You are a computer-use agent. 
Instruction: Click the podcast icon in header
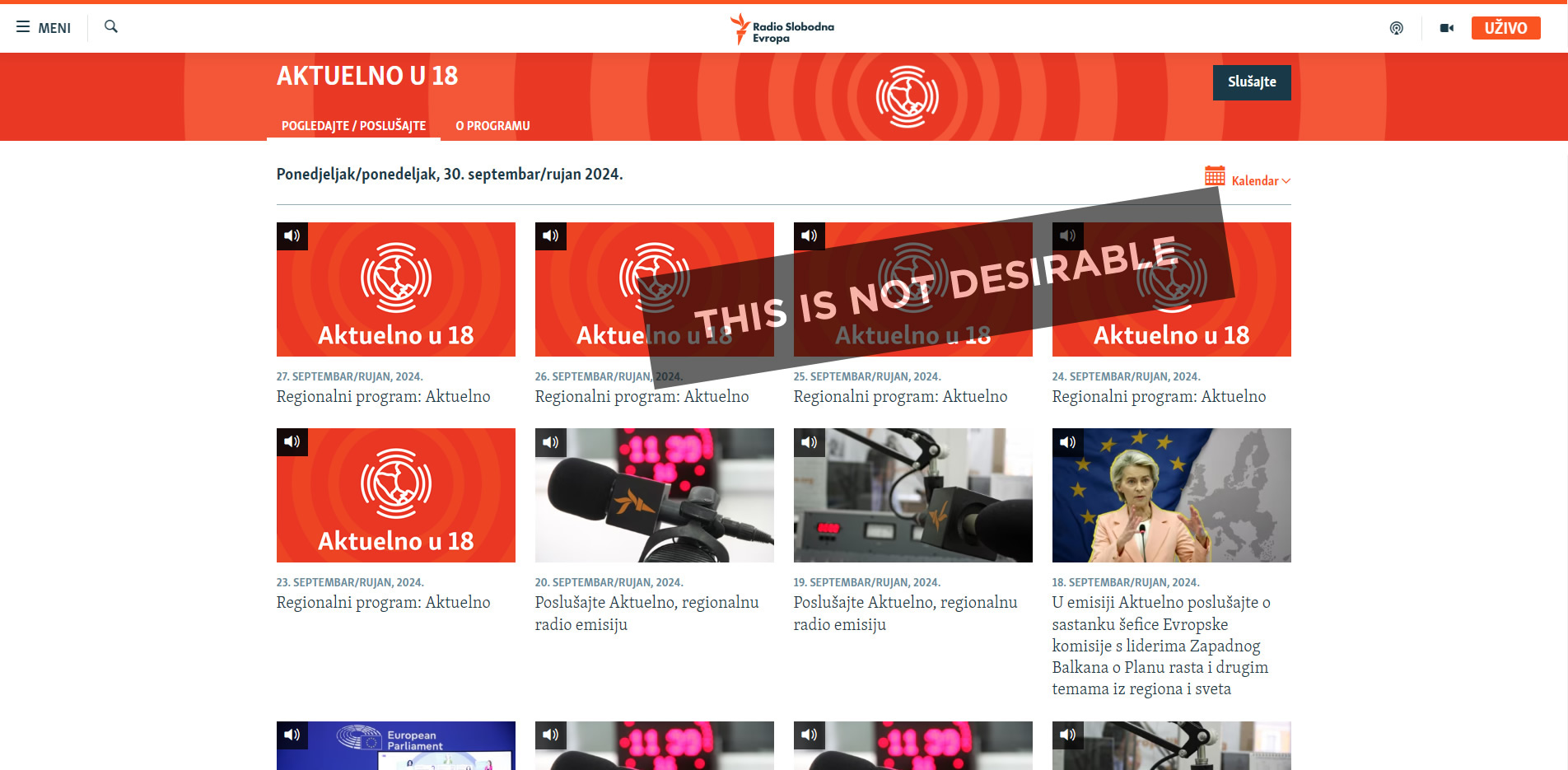[x=1396, y=28]
